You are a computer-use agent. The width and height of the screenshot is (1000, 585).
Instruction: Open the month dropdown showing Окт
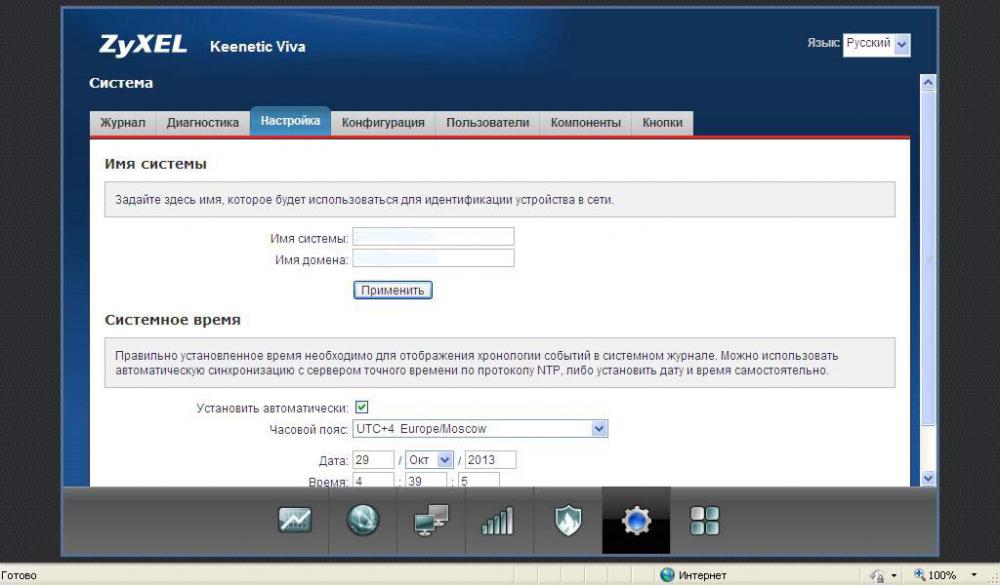(429, 460)
